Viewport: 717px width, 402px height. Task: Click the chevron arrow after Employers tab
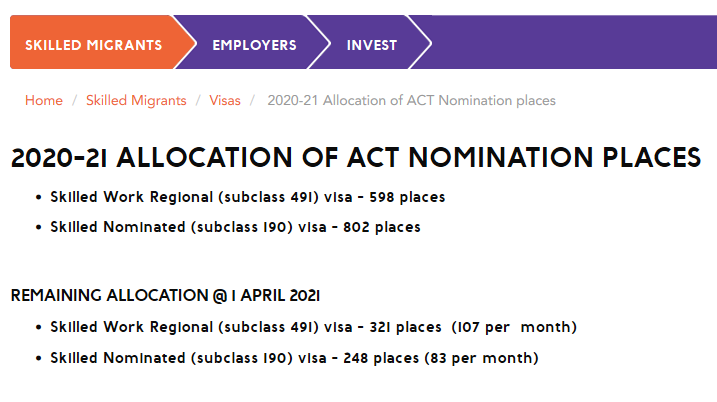pyautogui.click(x=320, y=43)
